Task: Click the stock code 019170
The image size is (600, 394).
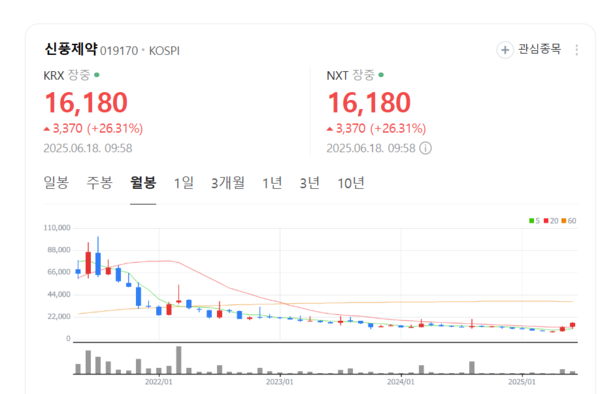Action: click(x=119, y=51)
